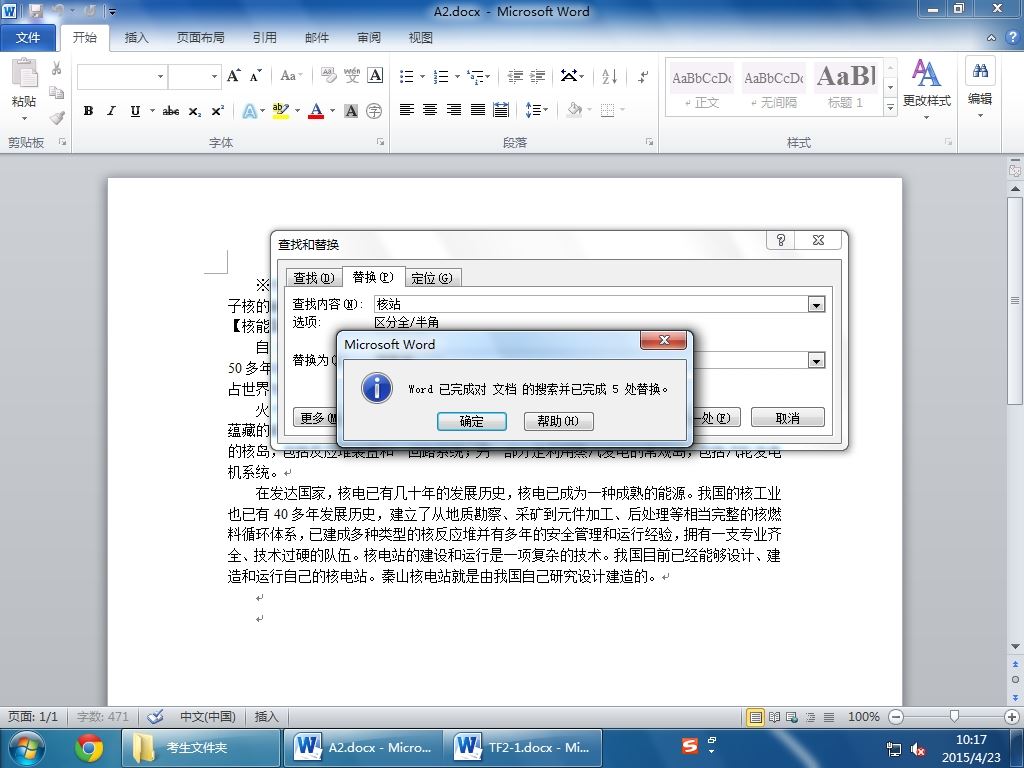Image resolution: width=1024 pixels, height=768 pixels.
Task: Open the 文件 File tab
Action: click(x=28, y=37)
